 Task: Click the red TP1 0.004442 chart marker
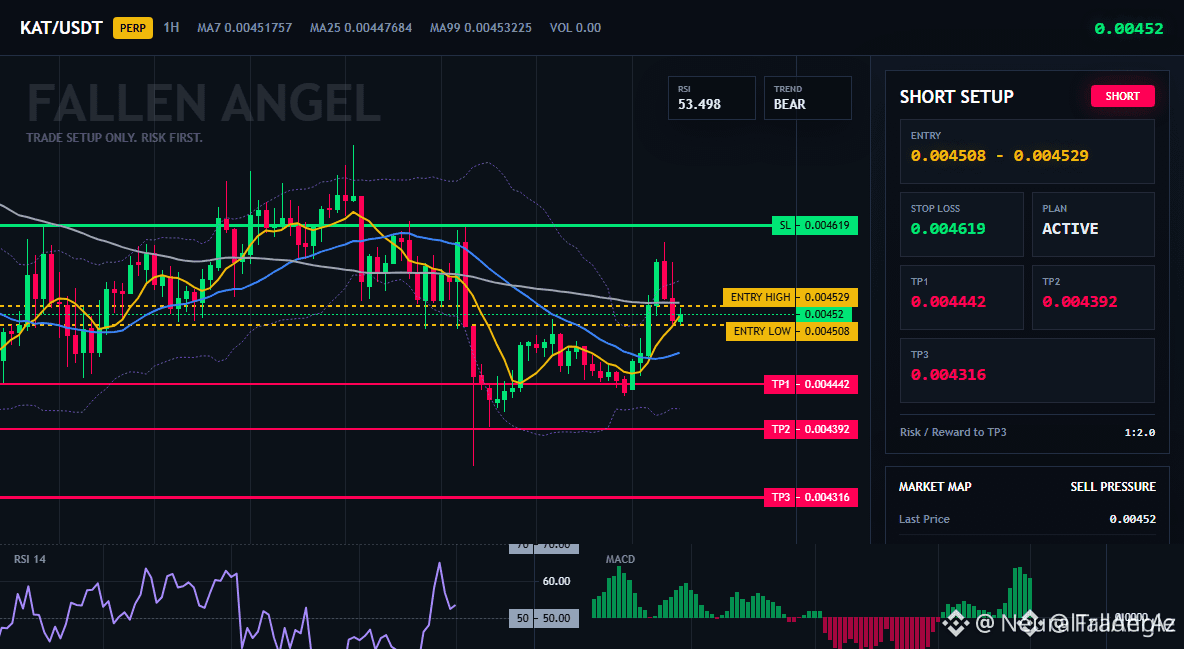click(x=810, y=384)
